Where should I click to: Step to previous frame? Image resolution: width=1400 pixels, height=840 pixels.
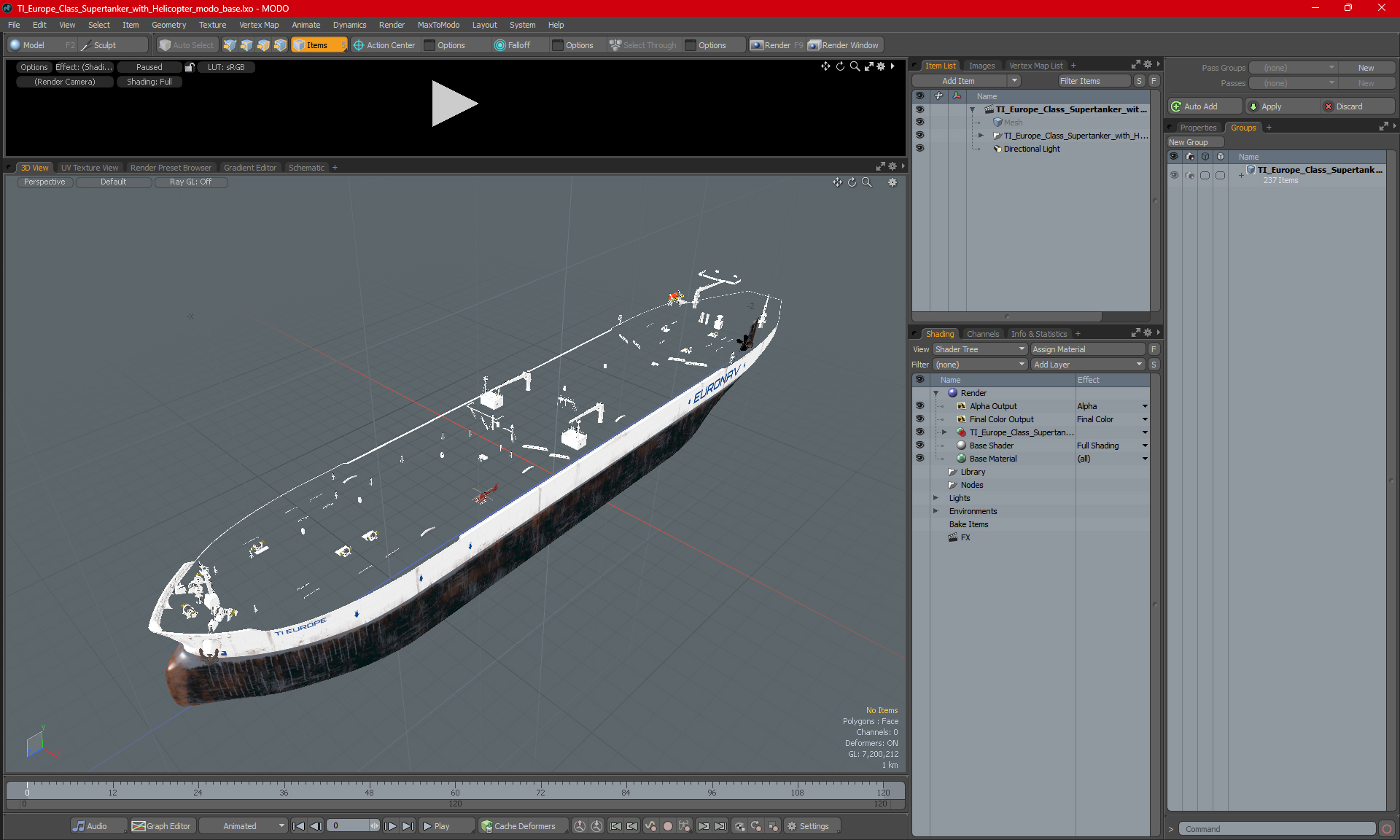[316, 826]
